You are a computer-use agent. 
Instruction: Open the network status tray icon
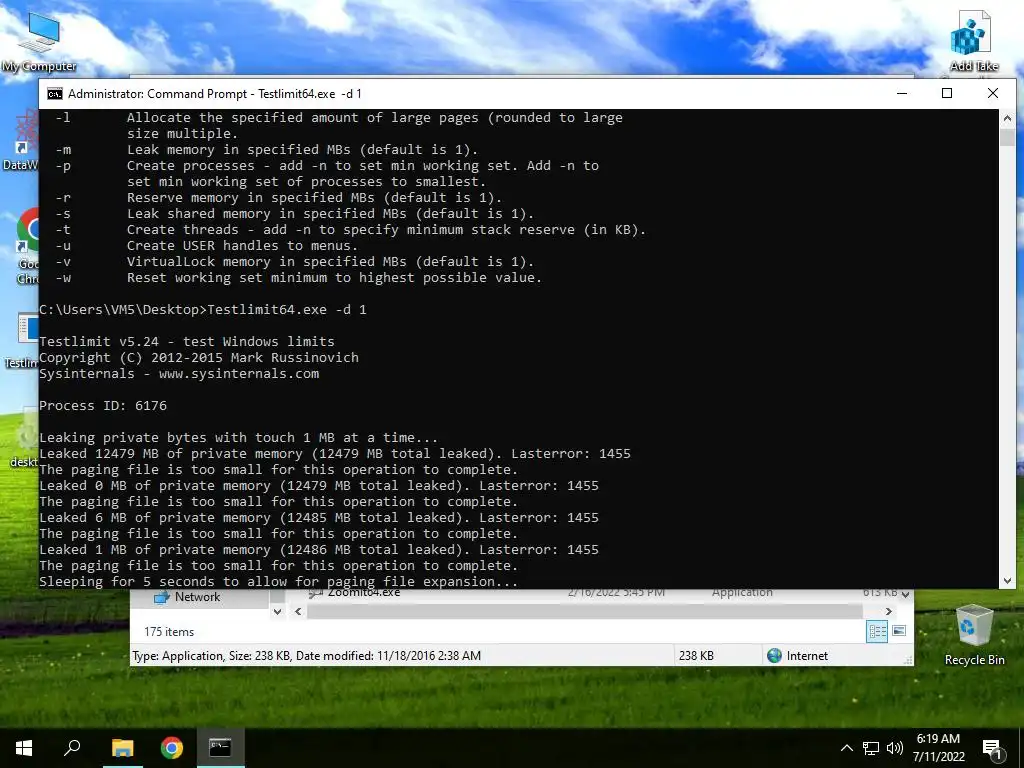coord(871,748)
